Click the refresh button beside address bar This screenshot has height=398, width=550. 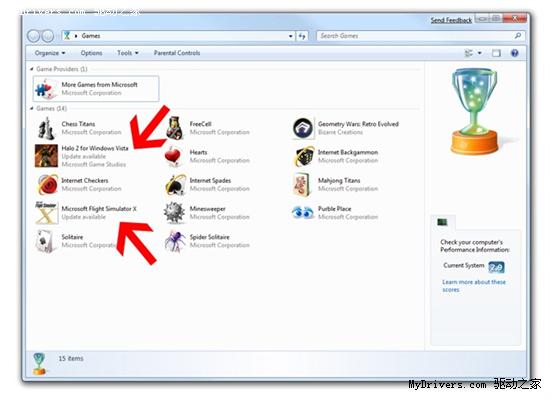coord(302,36)
